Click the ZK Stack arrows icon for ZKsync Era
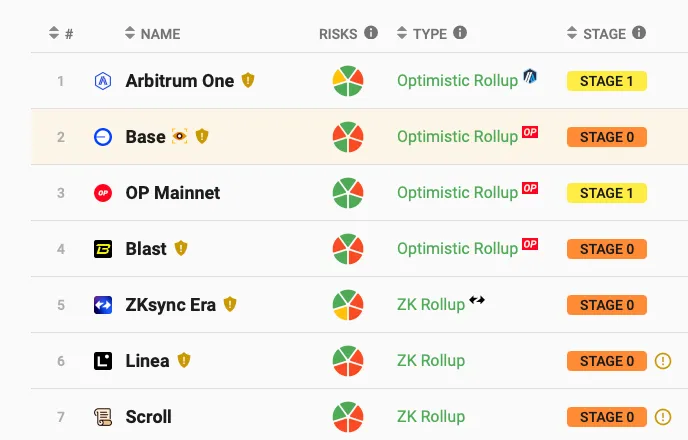The height and width of the screenshot is (440, 688). click(x=477, y=300)
